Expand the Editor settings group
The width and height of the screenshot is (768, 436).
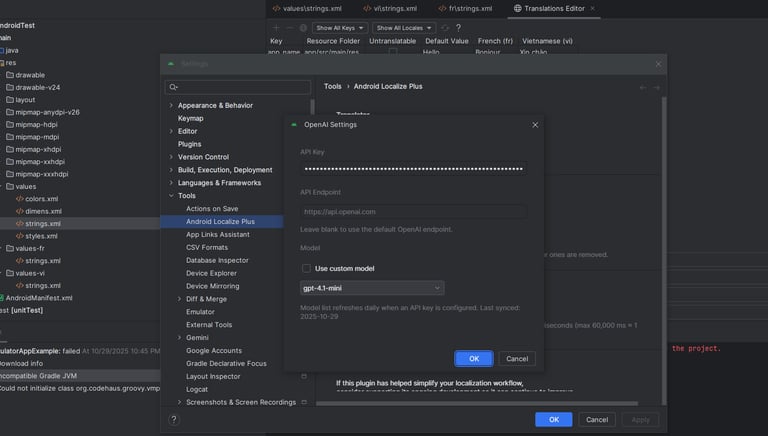[171, 131]
